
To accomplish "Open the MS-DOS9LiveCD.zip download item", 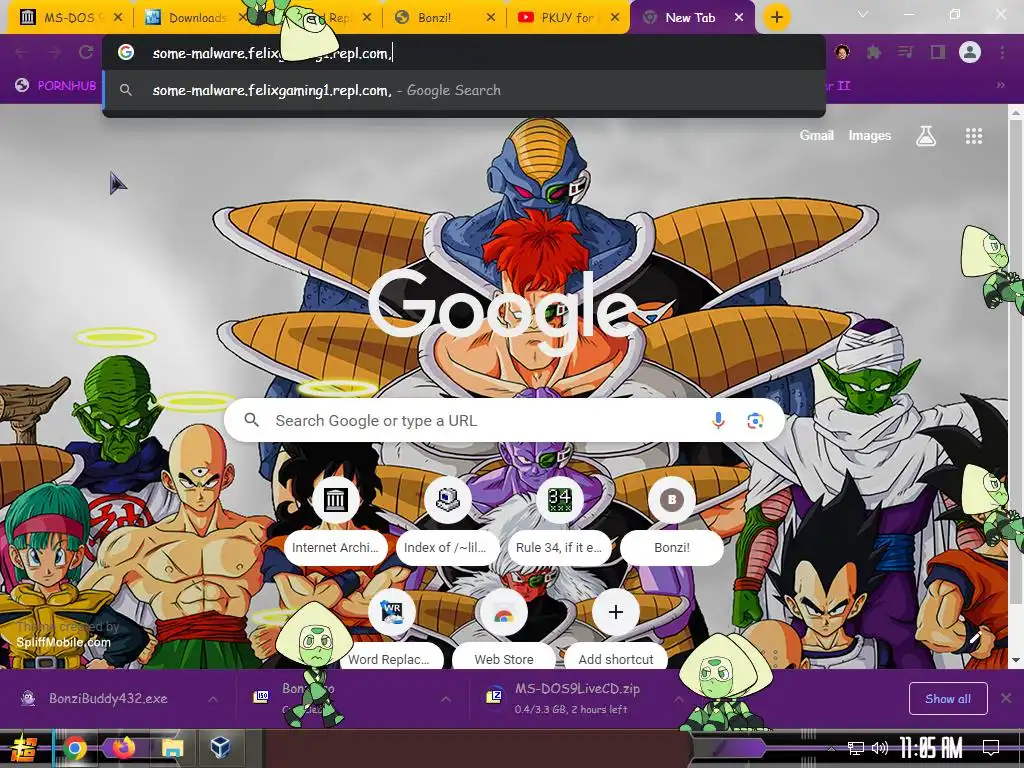I will (577, 698).
